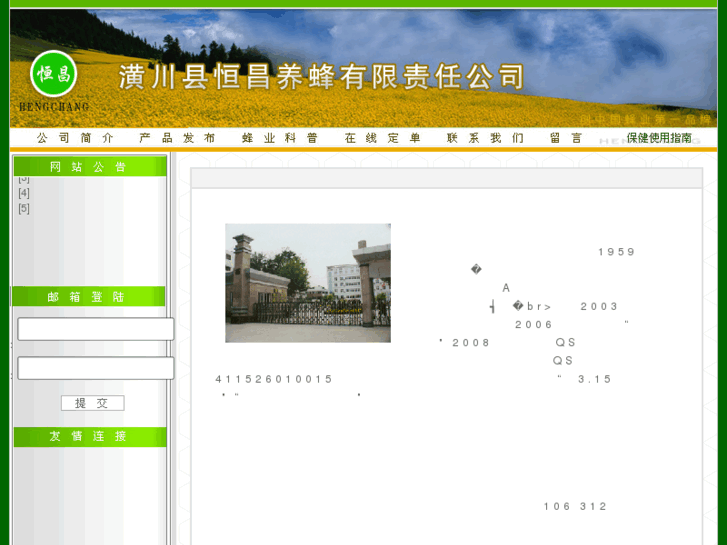Select announcement item [4]
Screen dimensions: 727x545
(24, 193)
